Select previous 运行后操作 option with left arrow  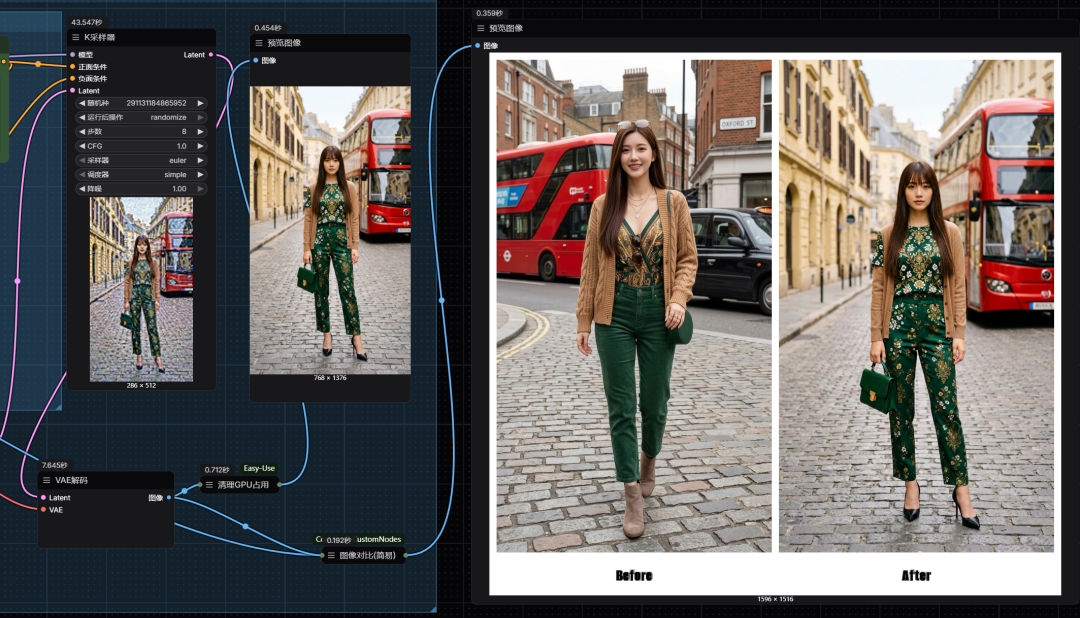click(x=82, y=117)
